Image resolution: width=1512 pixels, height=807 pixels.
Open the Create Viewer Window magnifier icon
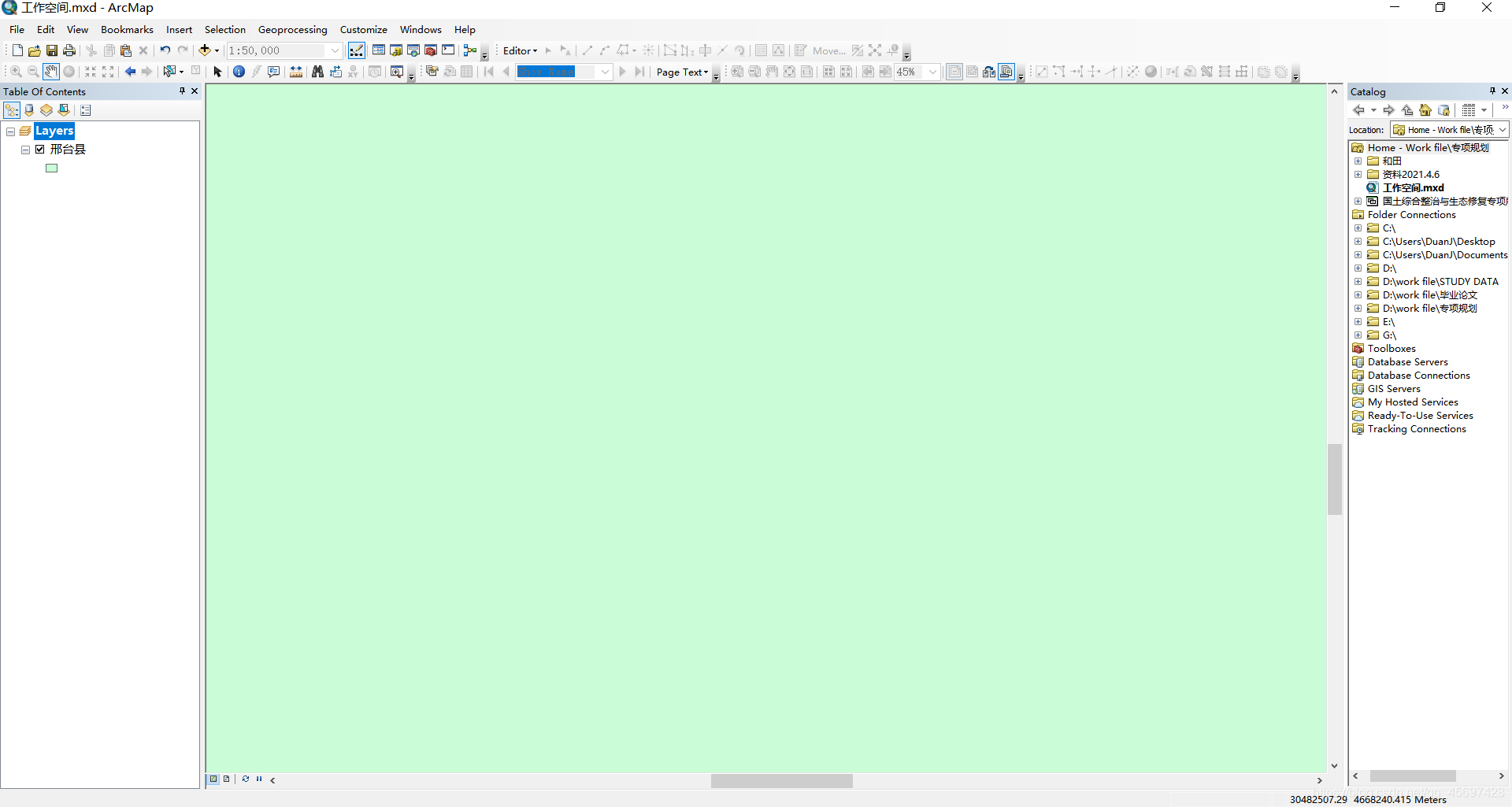tap(397, 72)
